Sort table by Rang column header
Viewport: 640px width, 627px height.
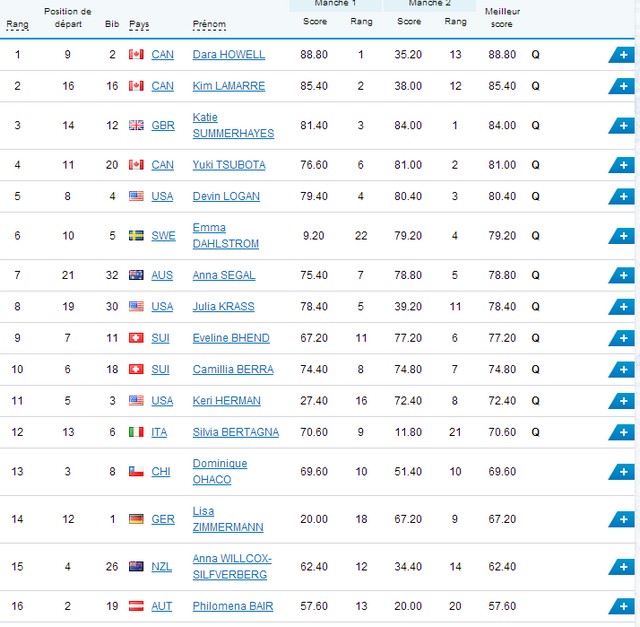coord(18,24)
